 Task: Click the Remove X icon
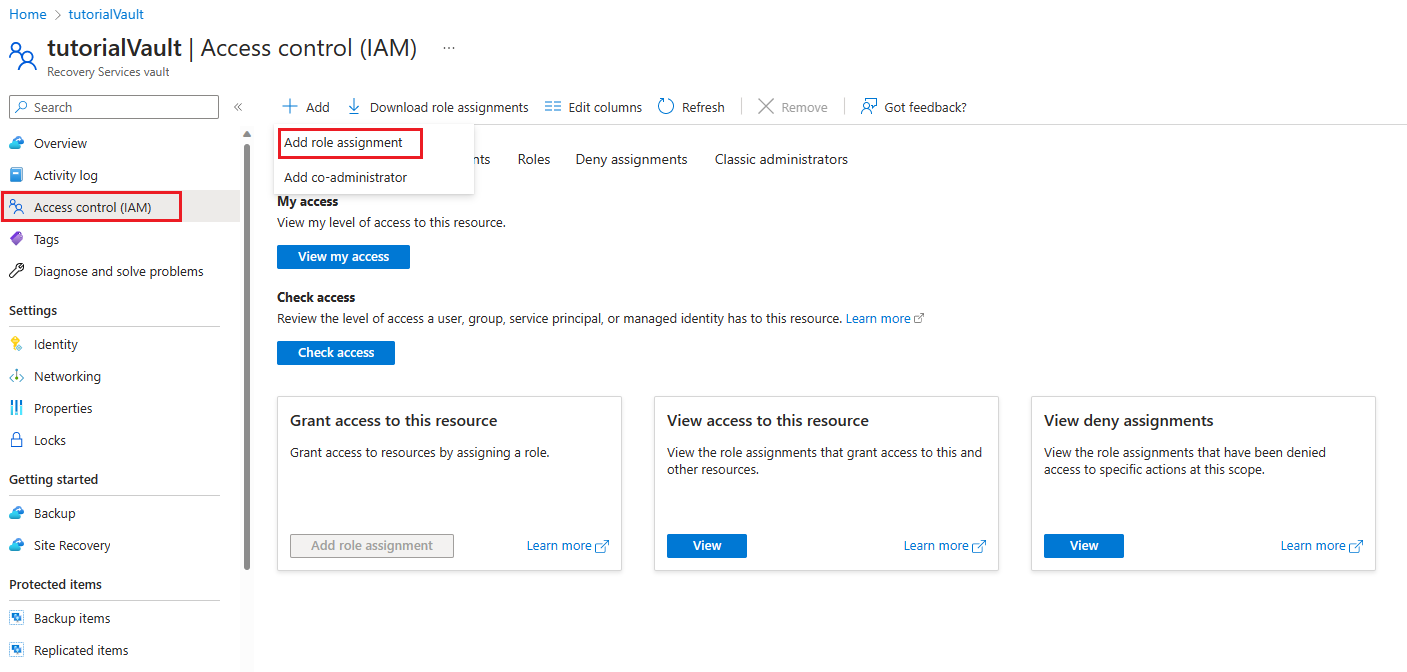coord(766,106)
